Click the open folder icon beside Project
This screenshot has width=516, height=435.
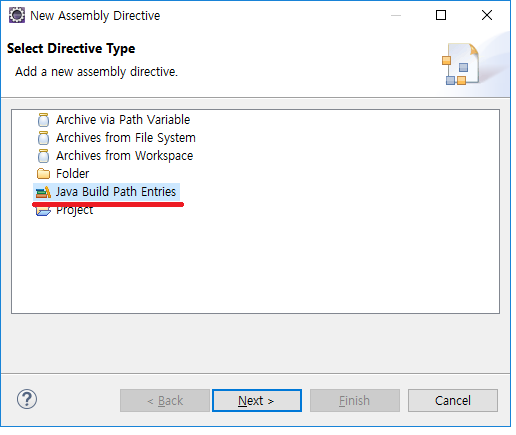[43, 211]
